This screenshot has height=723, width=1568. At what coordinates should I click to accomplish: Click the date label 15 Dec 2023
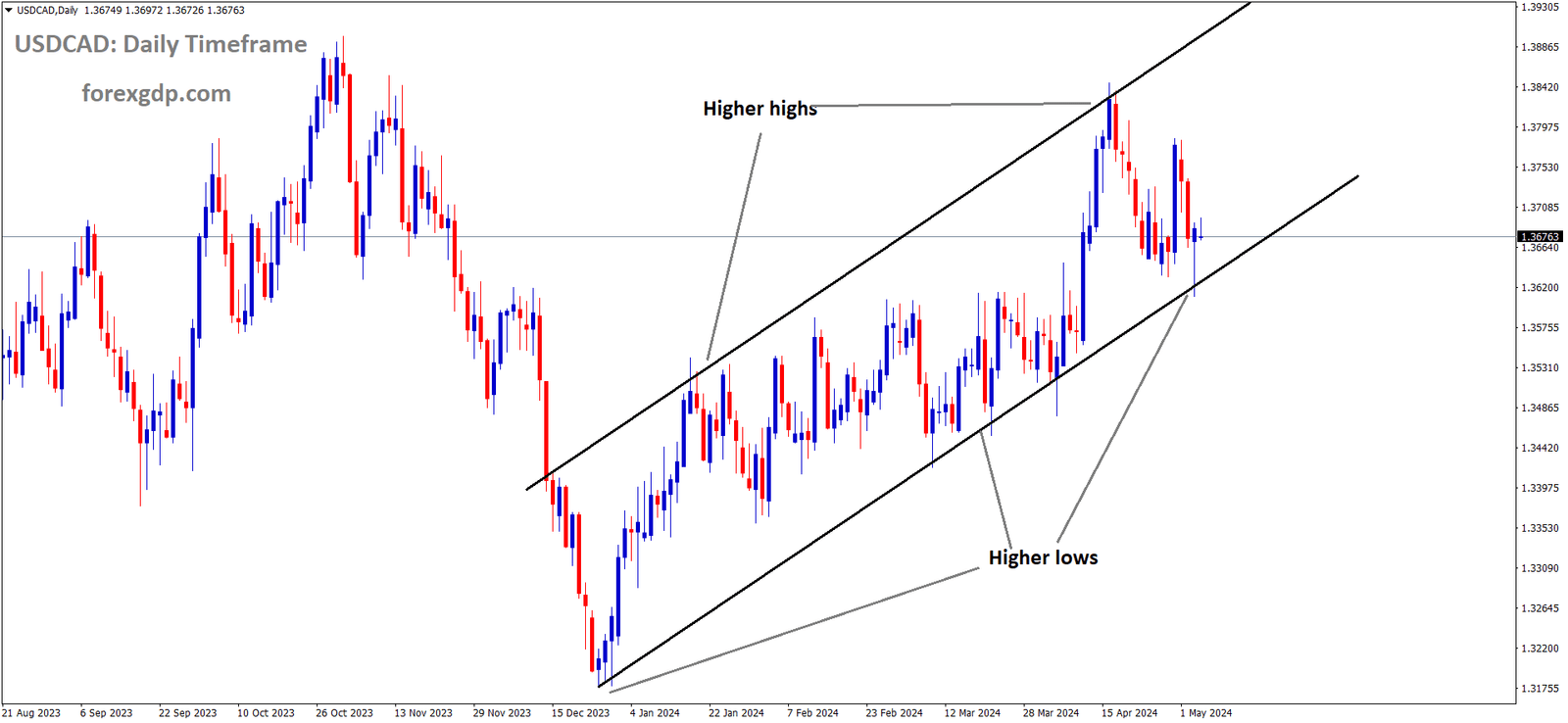pyautogui.click(x=580, y=713)
